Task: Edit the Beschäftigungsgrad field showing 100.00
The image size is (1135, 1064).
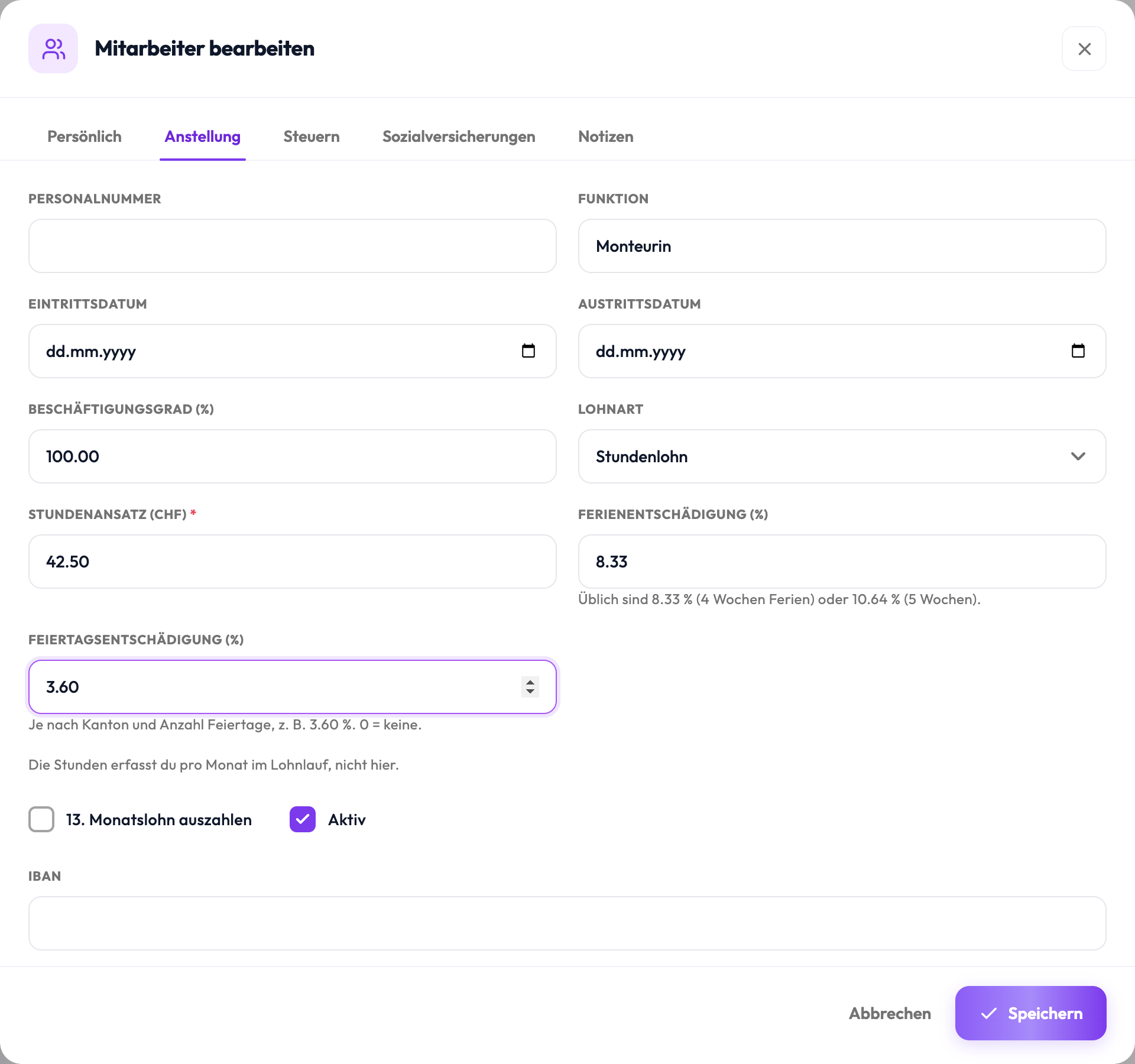Action: pos(293,456)
